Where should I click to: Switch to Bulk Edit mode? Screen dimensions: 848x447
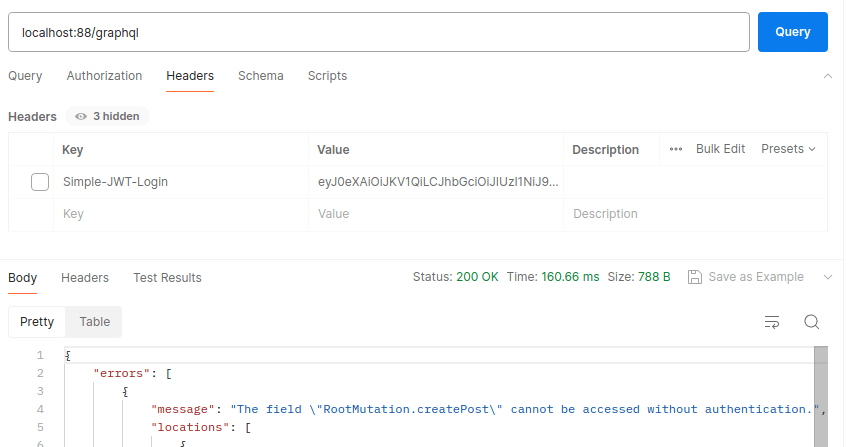(720, 149)
